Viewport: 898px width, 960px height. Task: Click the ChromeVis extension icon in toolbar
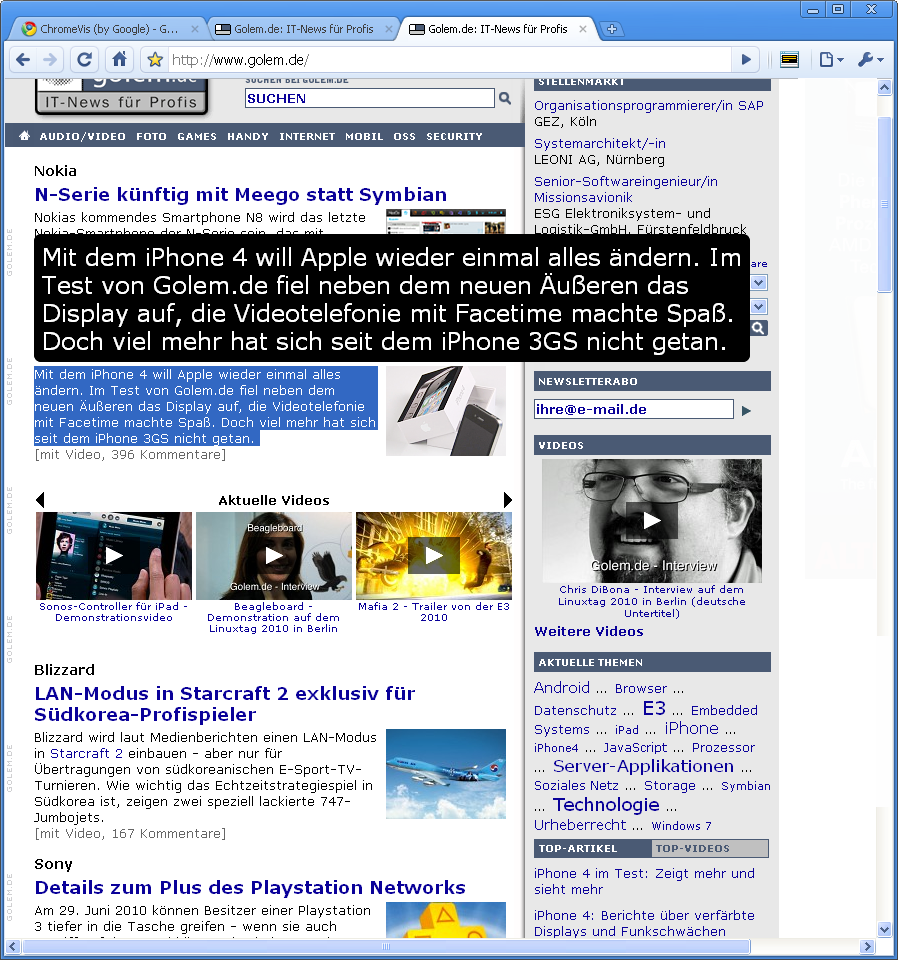pos(790,60)
